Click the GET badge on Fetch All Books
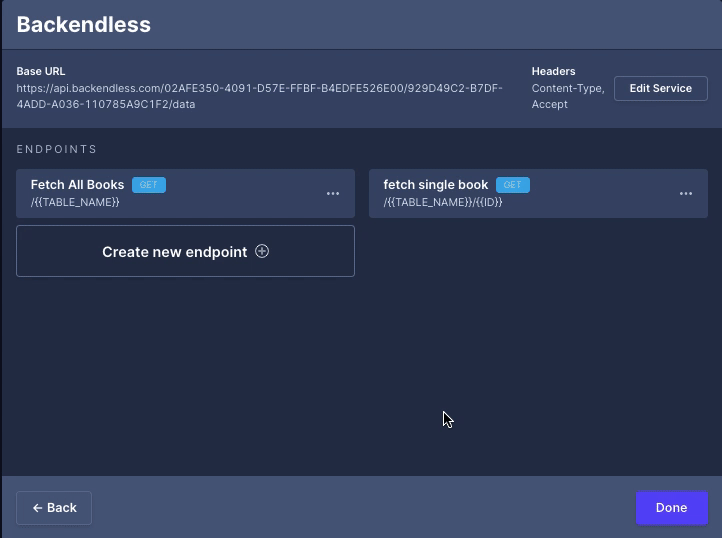Viewport: 722px width, 538px height. [149, 185]
